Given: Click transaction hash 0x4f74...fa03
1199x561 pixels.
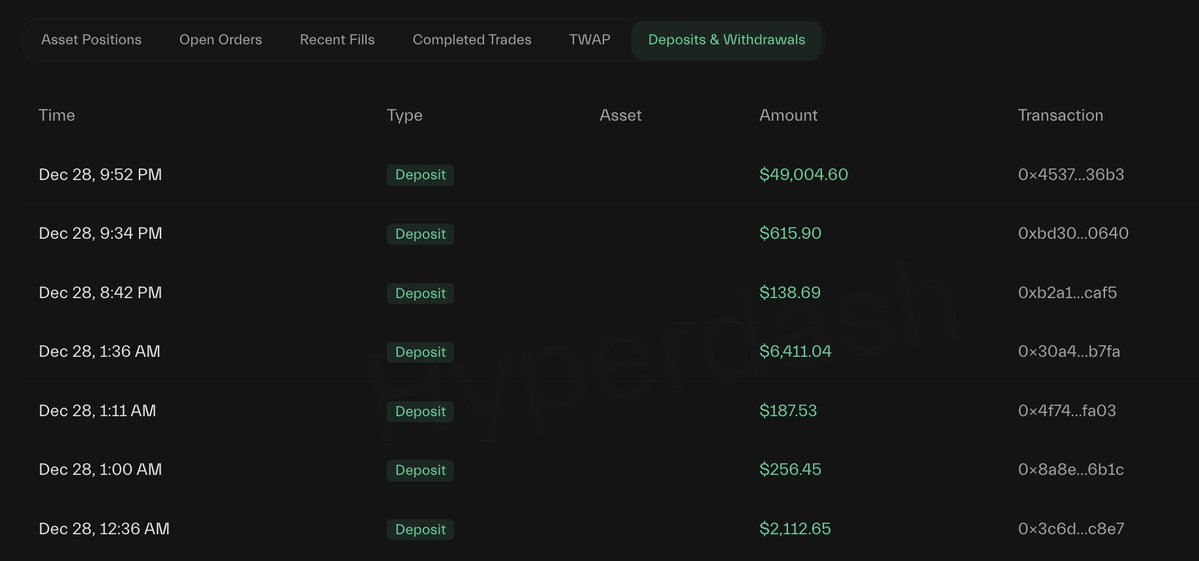Looking at the screenshot, I should 1067,411.
